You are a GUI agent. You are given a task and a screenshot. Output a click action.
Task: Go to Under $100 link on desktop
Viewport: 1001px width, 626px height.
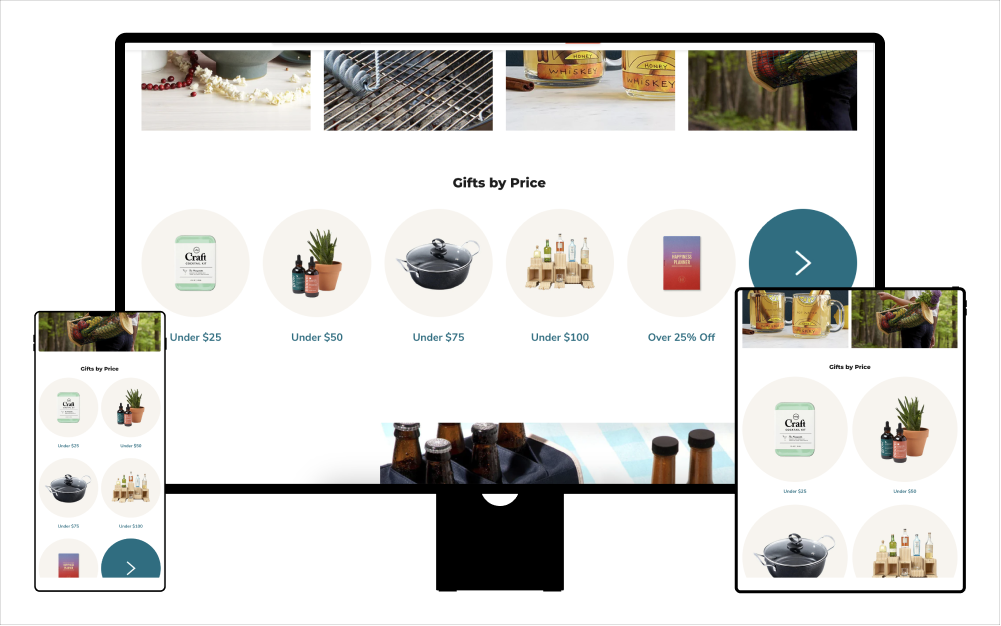[560, 337]
